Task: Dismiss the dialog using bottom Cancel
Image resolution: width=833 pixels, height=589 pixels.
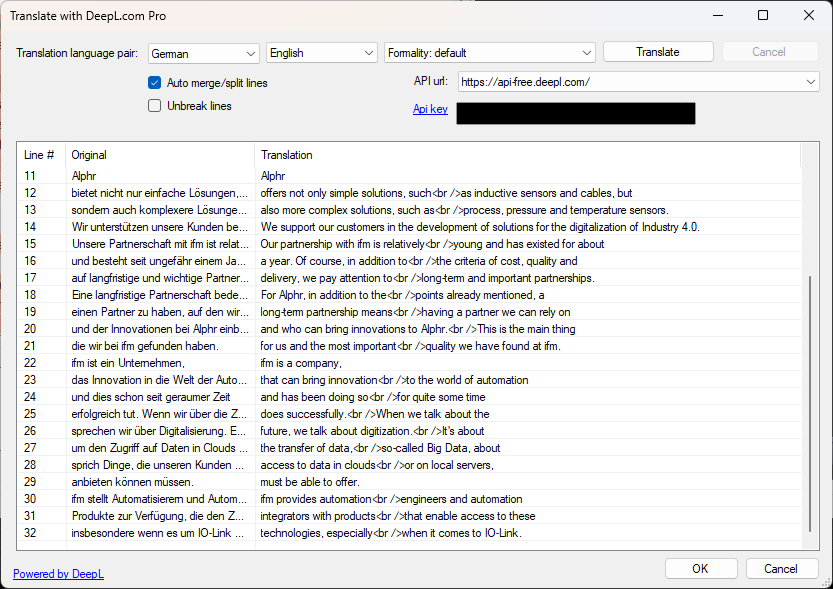Action: pyautogui.click(x=782, y=568)
